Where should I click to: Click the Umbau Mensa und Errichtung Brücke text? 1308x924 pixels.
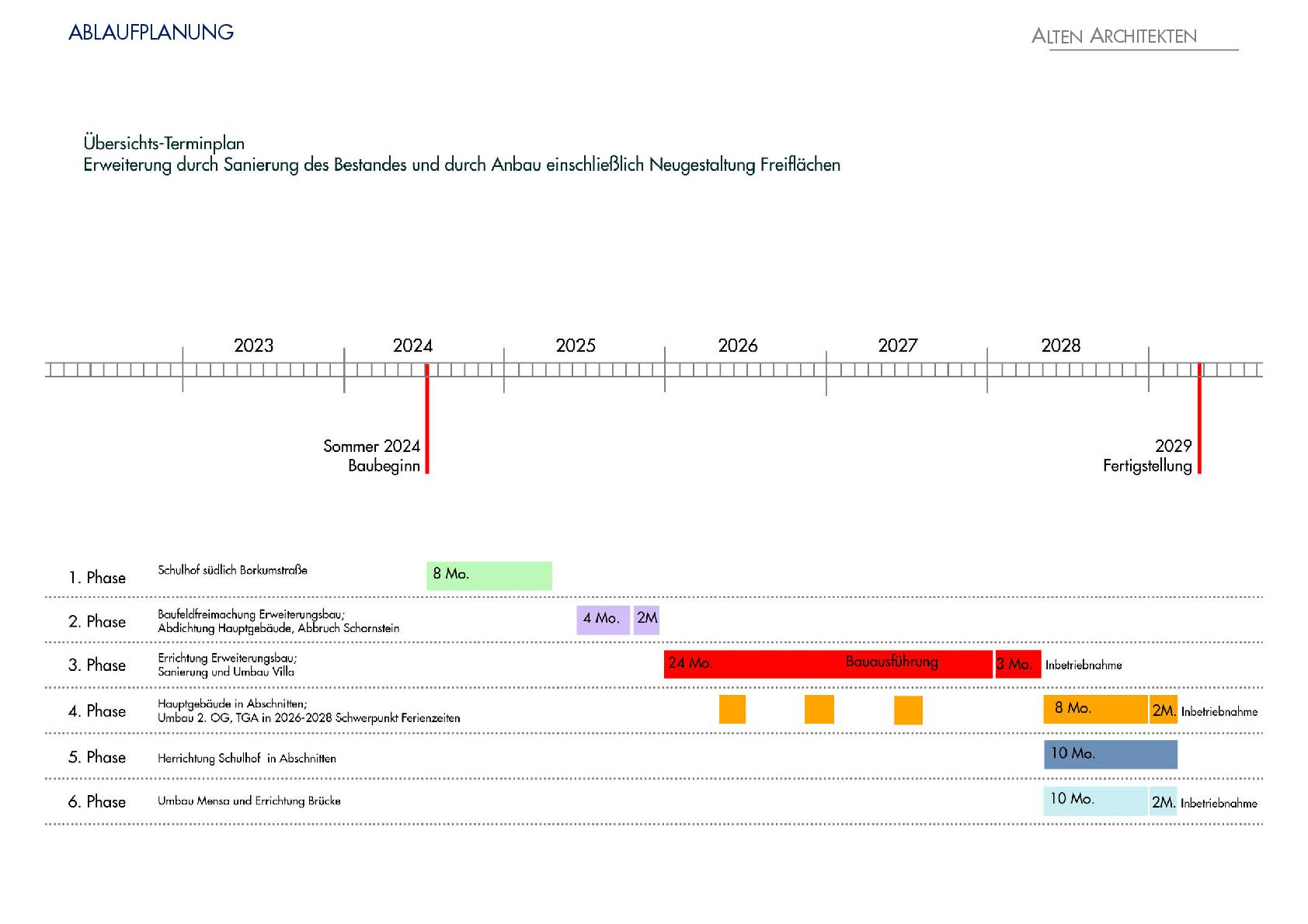(249, 801)
